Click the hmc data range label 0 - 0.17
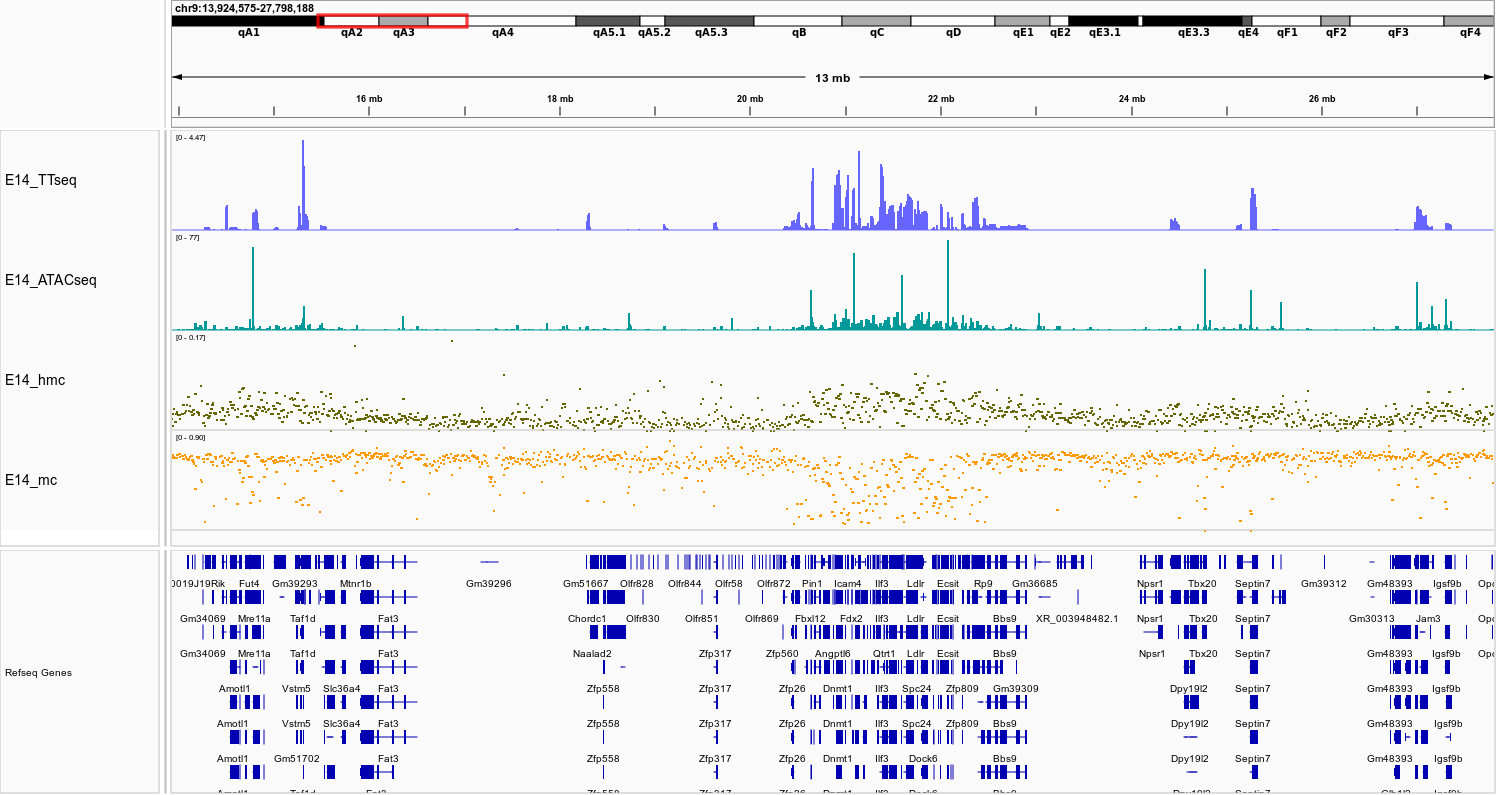The width and height of the screenshot is (1498, 795). pyautogui.click(x=190, y=337)
